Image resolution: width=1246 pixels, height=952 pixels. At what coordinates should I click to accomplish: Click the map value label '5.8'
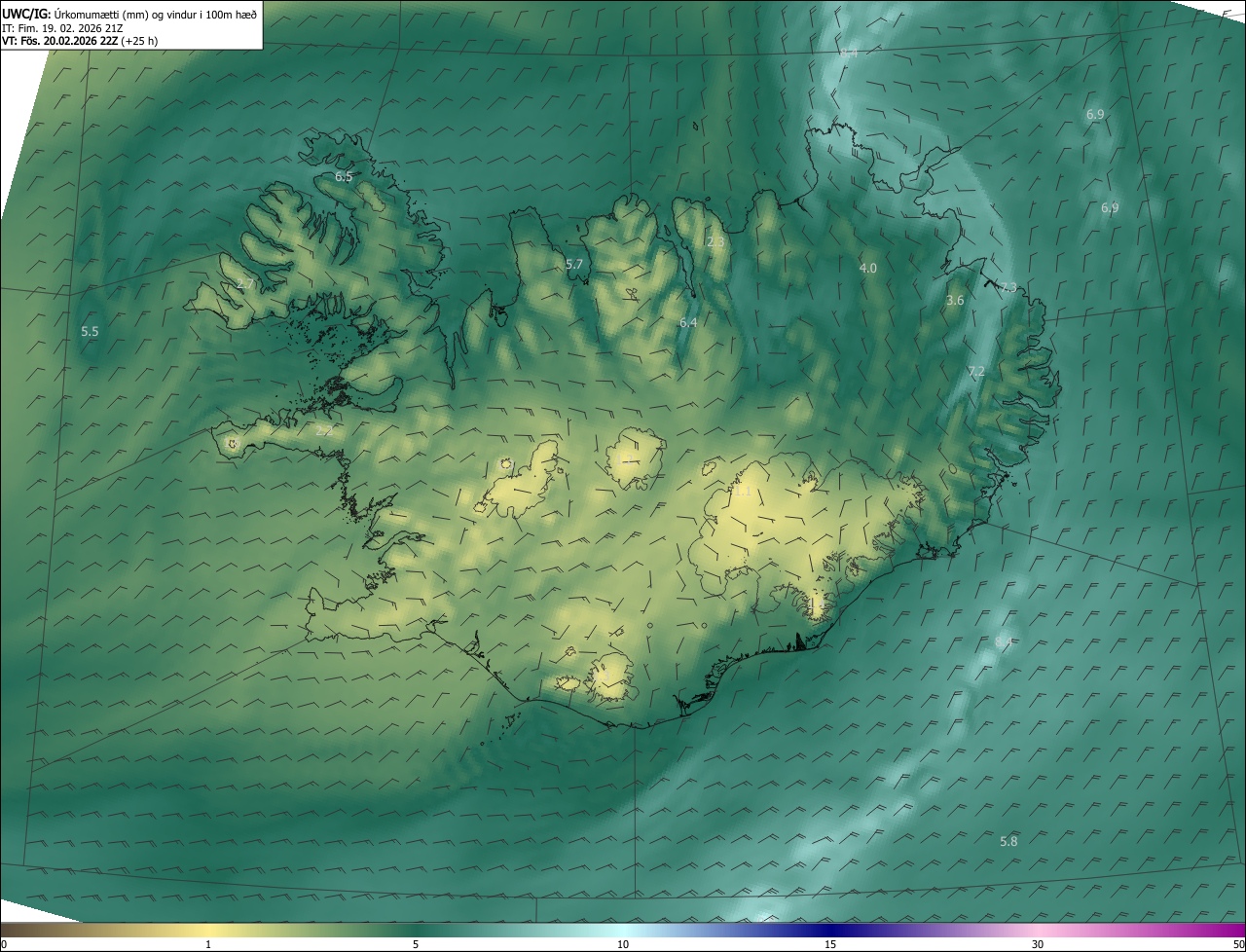click(x=1008, y=841)
